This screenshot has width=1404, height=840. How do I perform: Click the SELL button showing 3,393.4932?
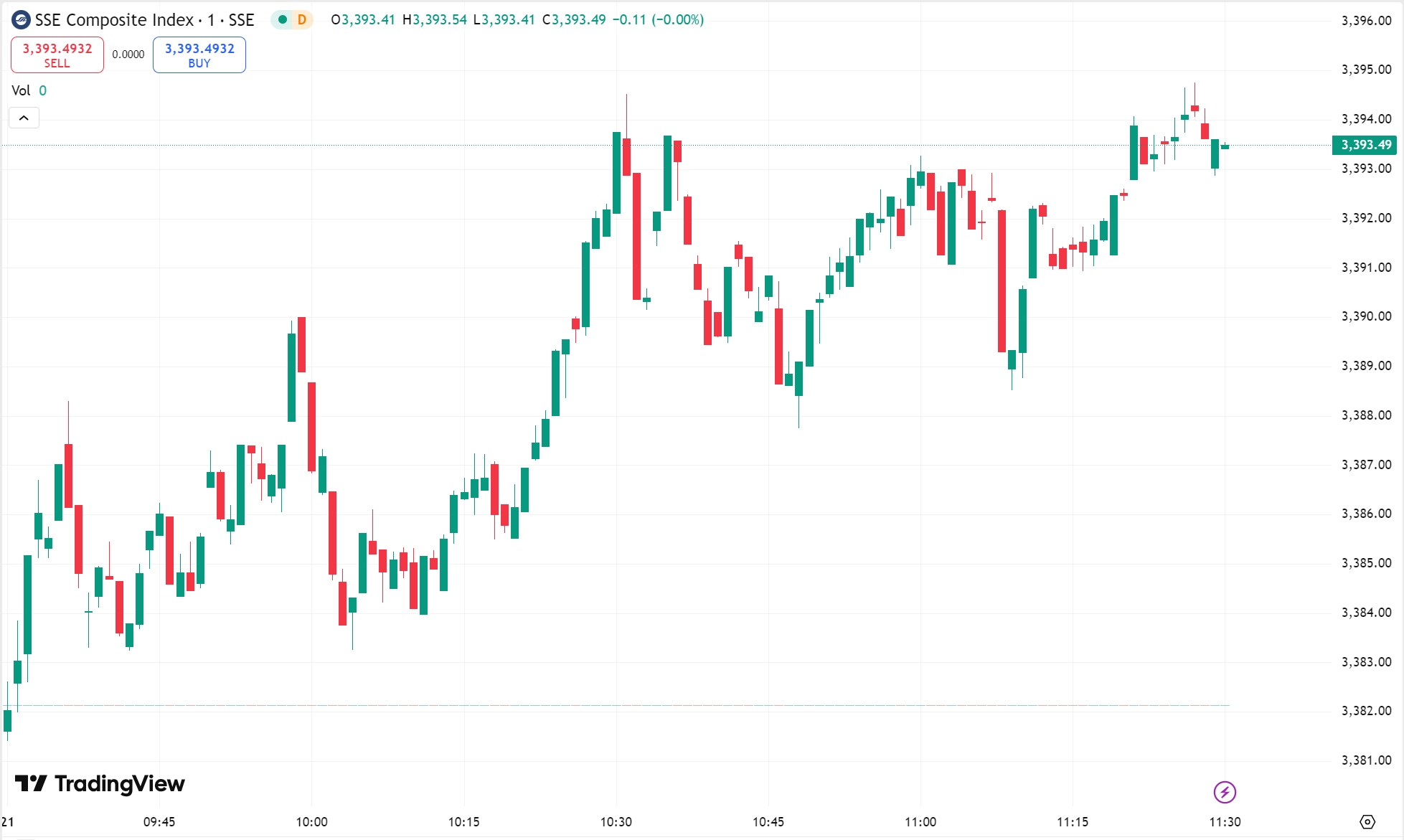(57, 55)
